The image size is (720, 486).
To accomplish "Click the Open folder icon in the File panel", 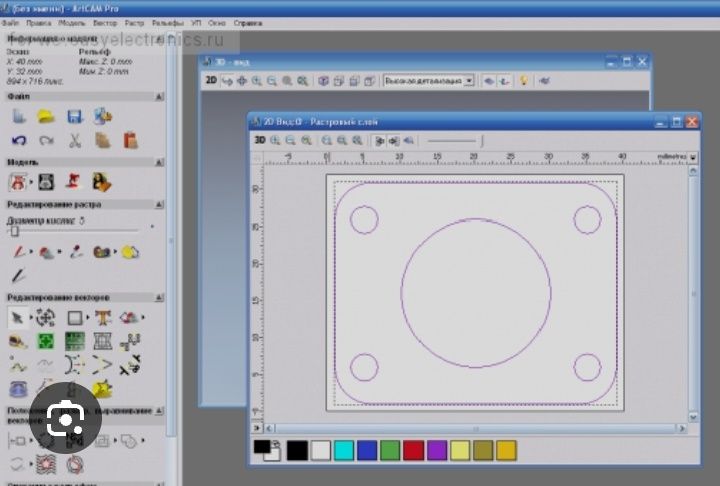I will pyautogui.click(x=46, y=117).
